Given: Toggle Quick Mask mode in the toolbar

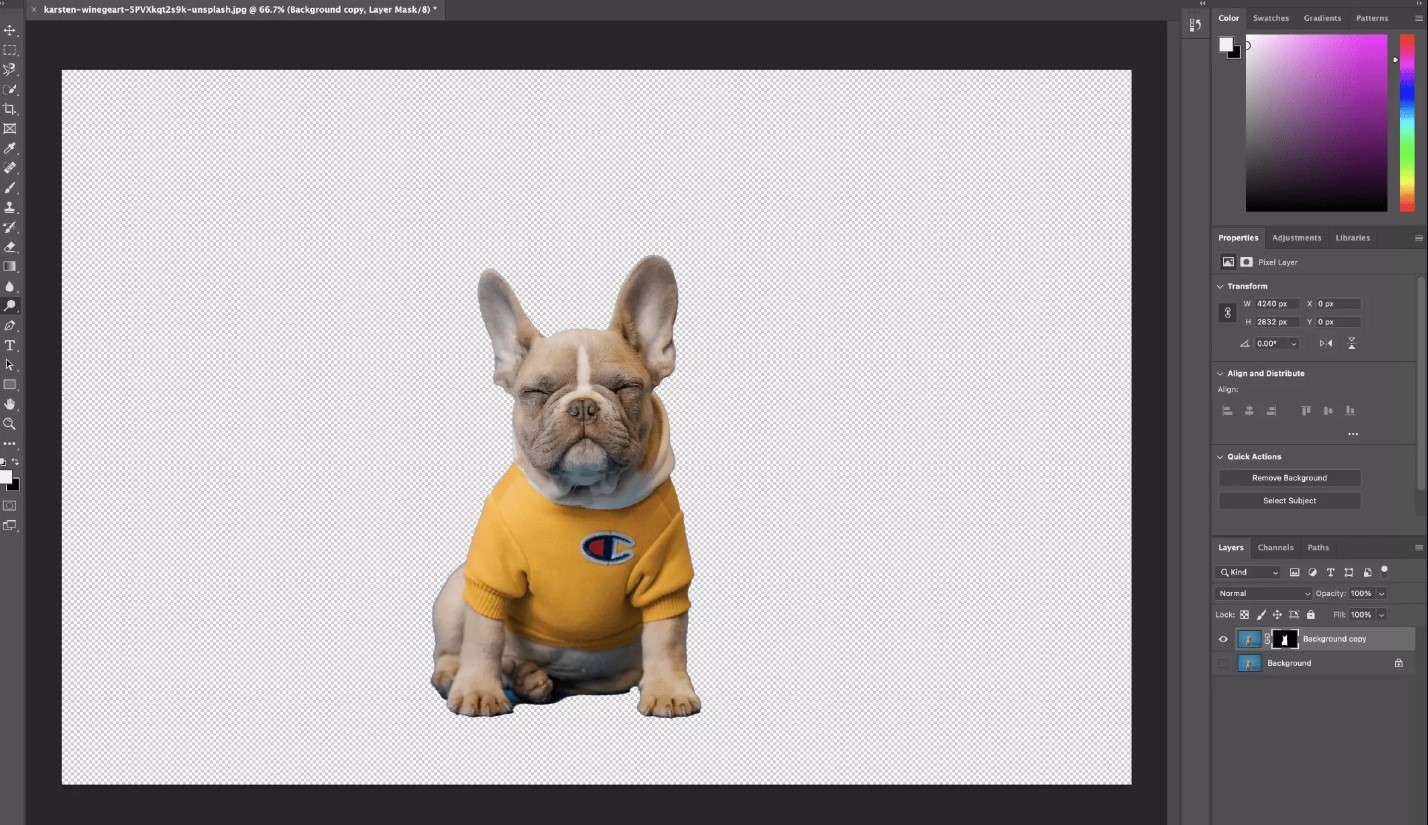Looking at the screenshot, I should tap(10, 506).
